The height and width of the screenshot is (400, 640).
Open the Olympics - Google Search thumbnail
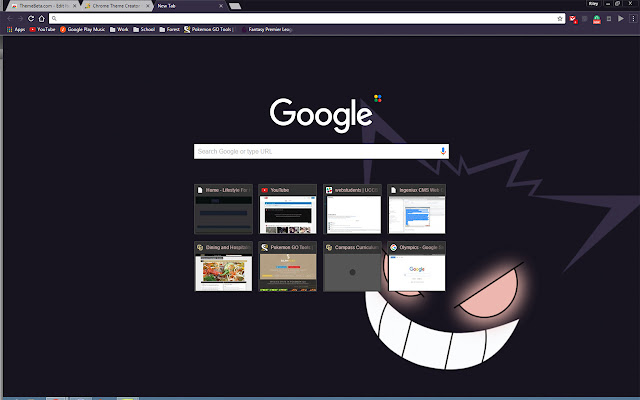point(417,266)
